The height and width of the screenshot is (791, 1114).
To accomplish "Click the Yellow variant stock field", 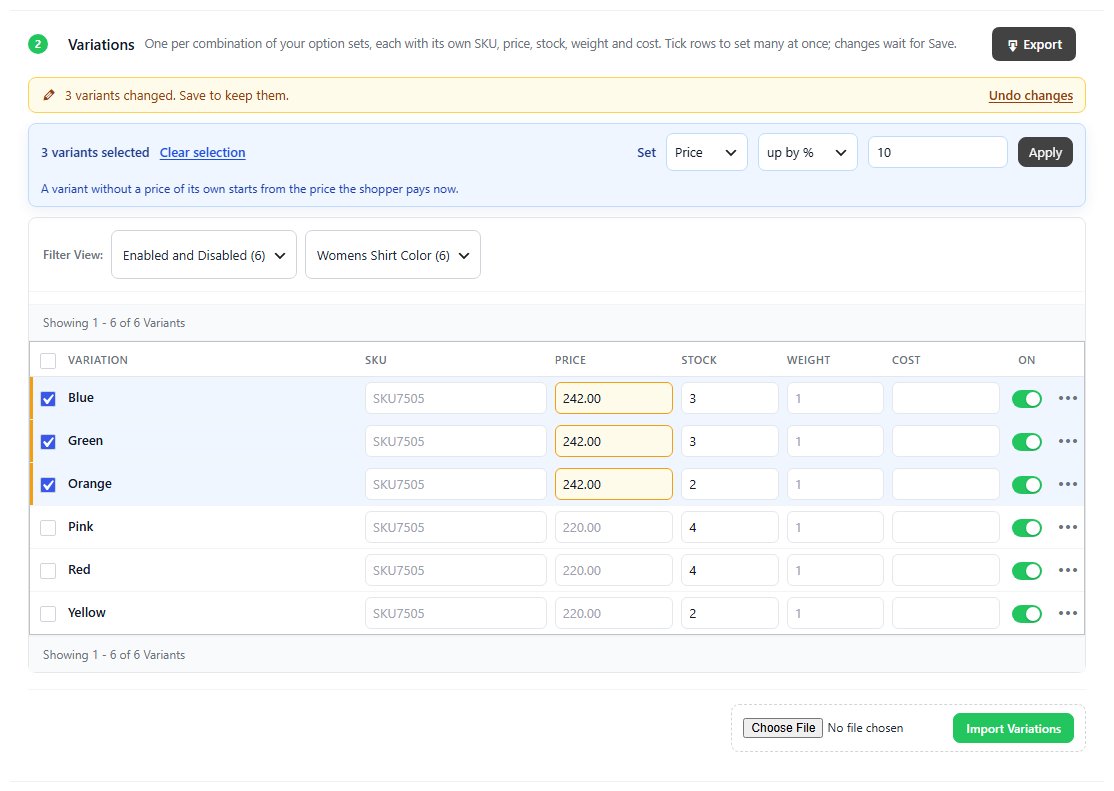I will [730, 613].
